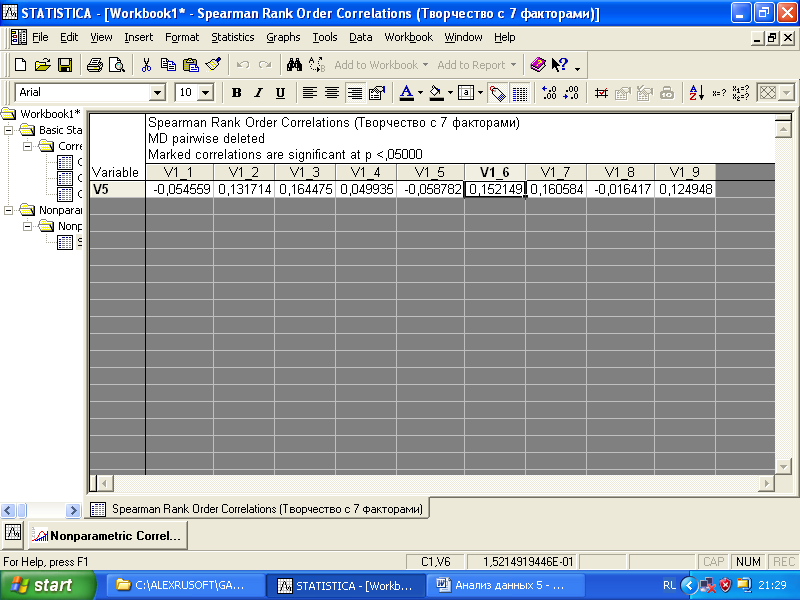
Task: Toggle the marking cells tag icon
Action: pyautogui.click(x=497, y=93)
